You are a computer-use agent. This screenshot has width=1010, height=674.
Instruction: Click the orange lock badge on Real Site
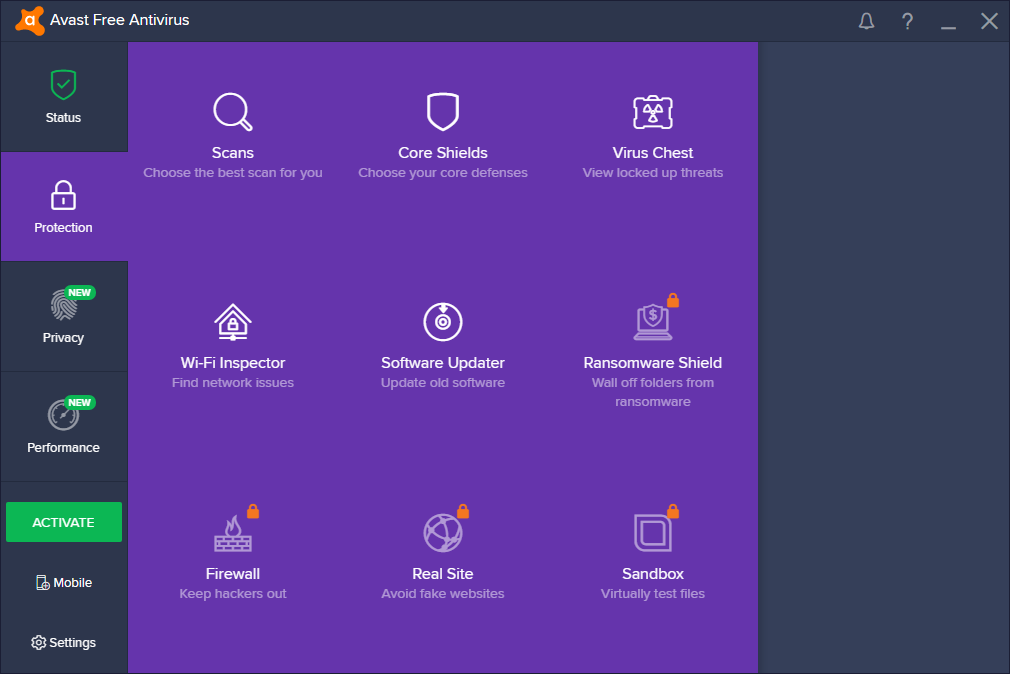click(463, 511)
